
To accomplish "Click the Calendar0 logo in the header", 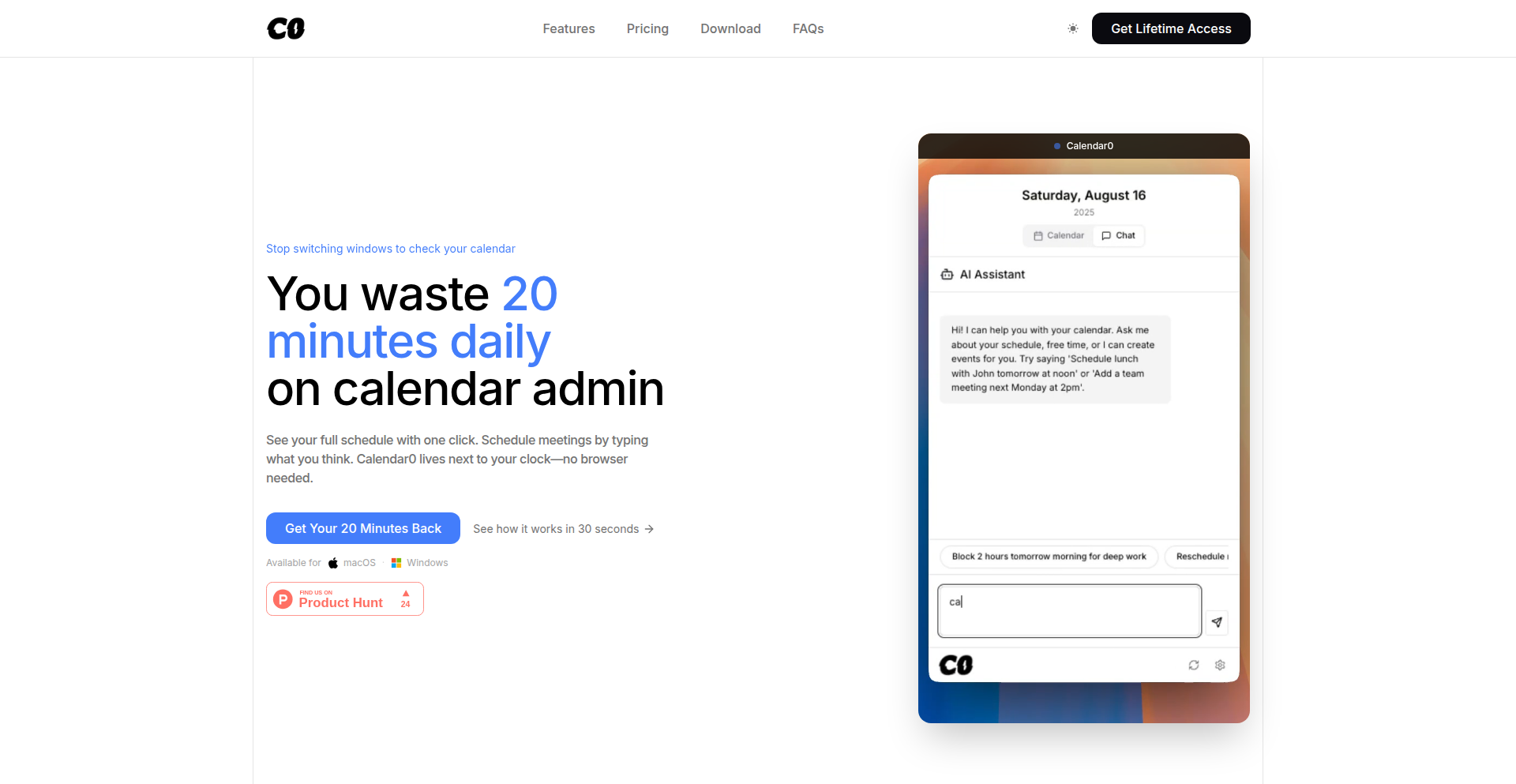I will click(x=286, y=28).
